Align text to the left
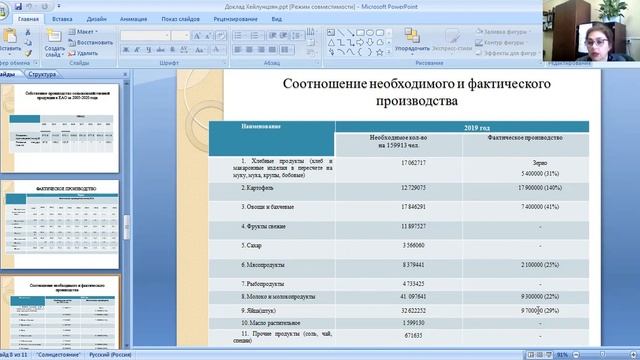This screenshot has height=360, width=640. tap(238, 50)
